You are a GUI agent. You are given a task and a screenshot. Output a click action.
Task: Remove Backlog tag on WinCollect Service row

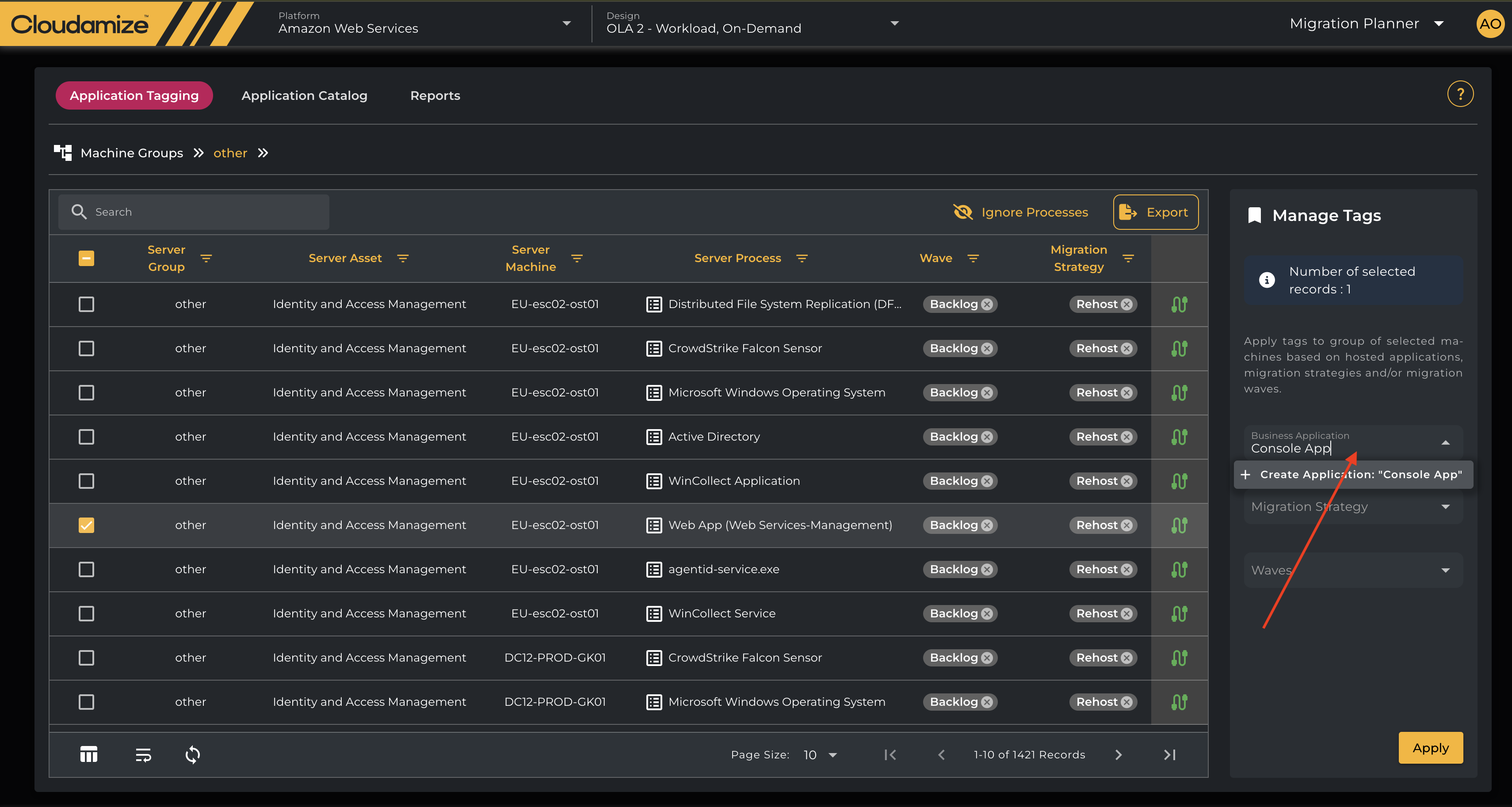(987, 614)
